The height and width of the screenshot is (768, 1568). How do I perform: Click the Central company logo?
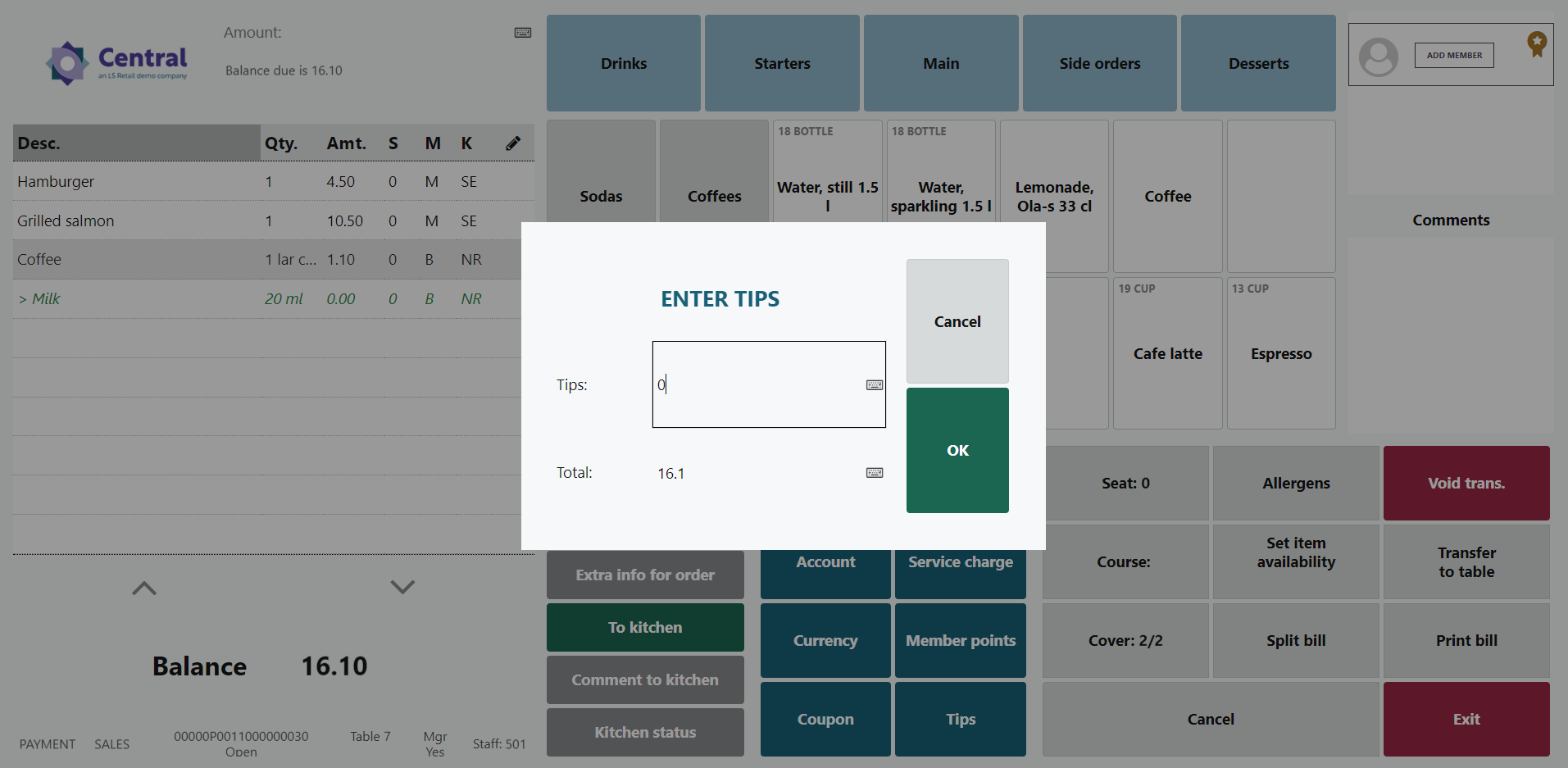click(116, 63)
